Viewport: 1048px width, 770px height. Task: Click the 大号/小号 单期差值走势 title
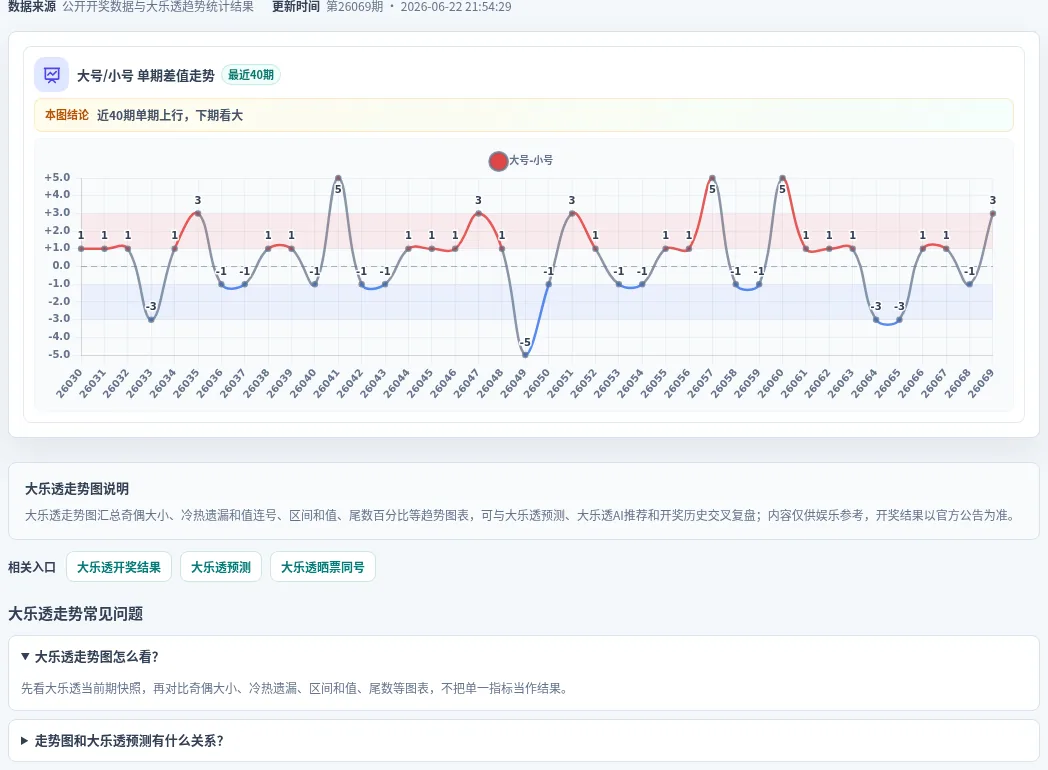(146, 76)
